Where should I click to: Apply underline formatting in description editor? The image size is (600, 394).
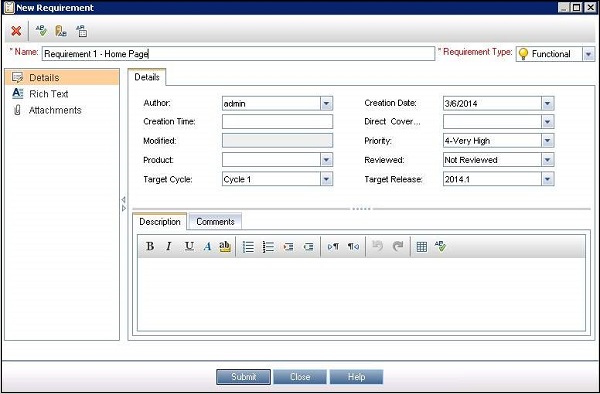tap(189, 246)
